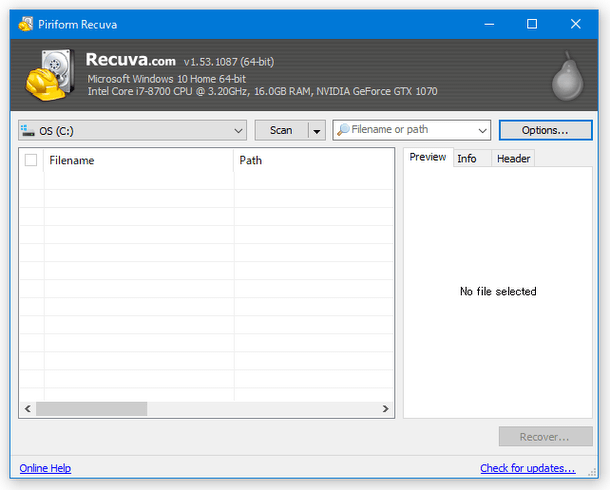Switch to the Header tab
Viewport: 610px width, 490px height.
point(514,159)
